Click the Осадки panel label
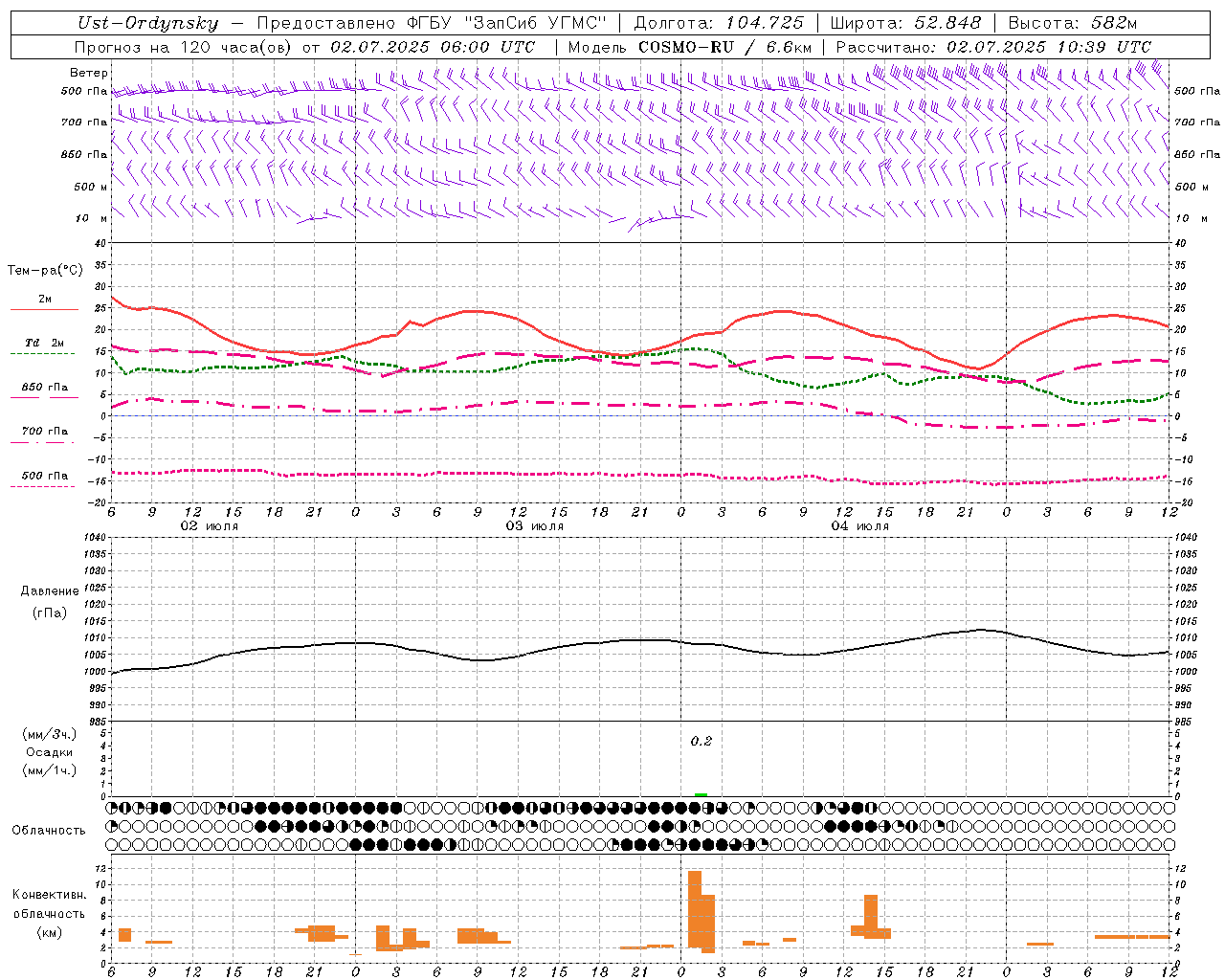 (50, 752)
